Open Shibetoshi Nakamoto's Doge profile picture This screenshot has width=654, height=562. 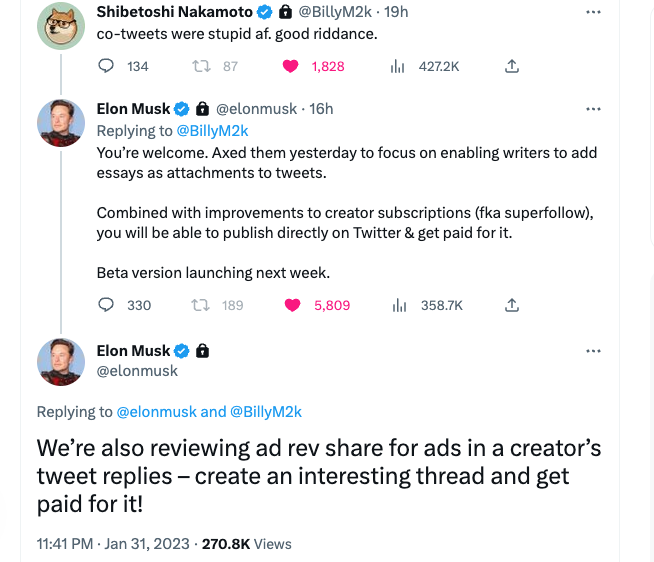click(61, 24)
